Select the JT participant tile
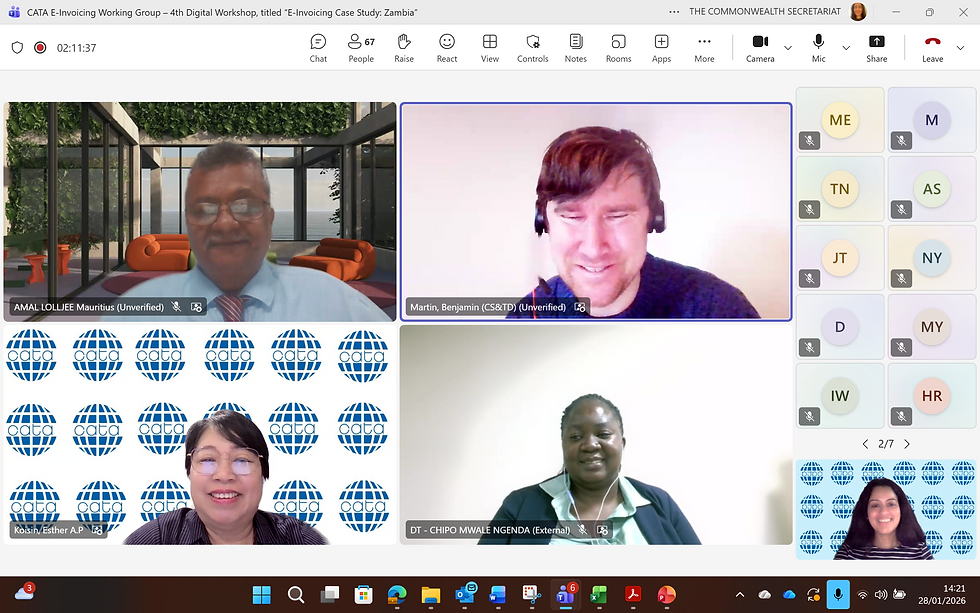The image size is (980, 613). click(840, 258)
